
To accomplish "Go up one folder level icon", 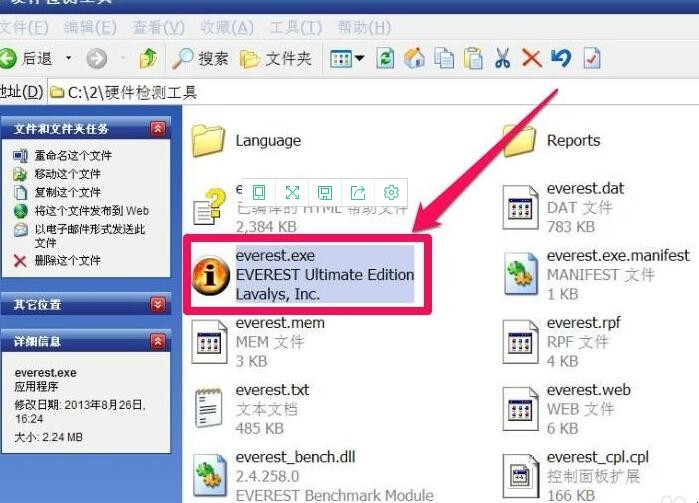I will click(148, 58).
